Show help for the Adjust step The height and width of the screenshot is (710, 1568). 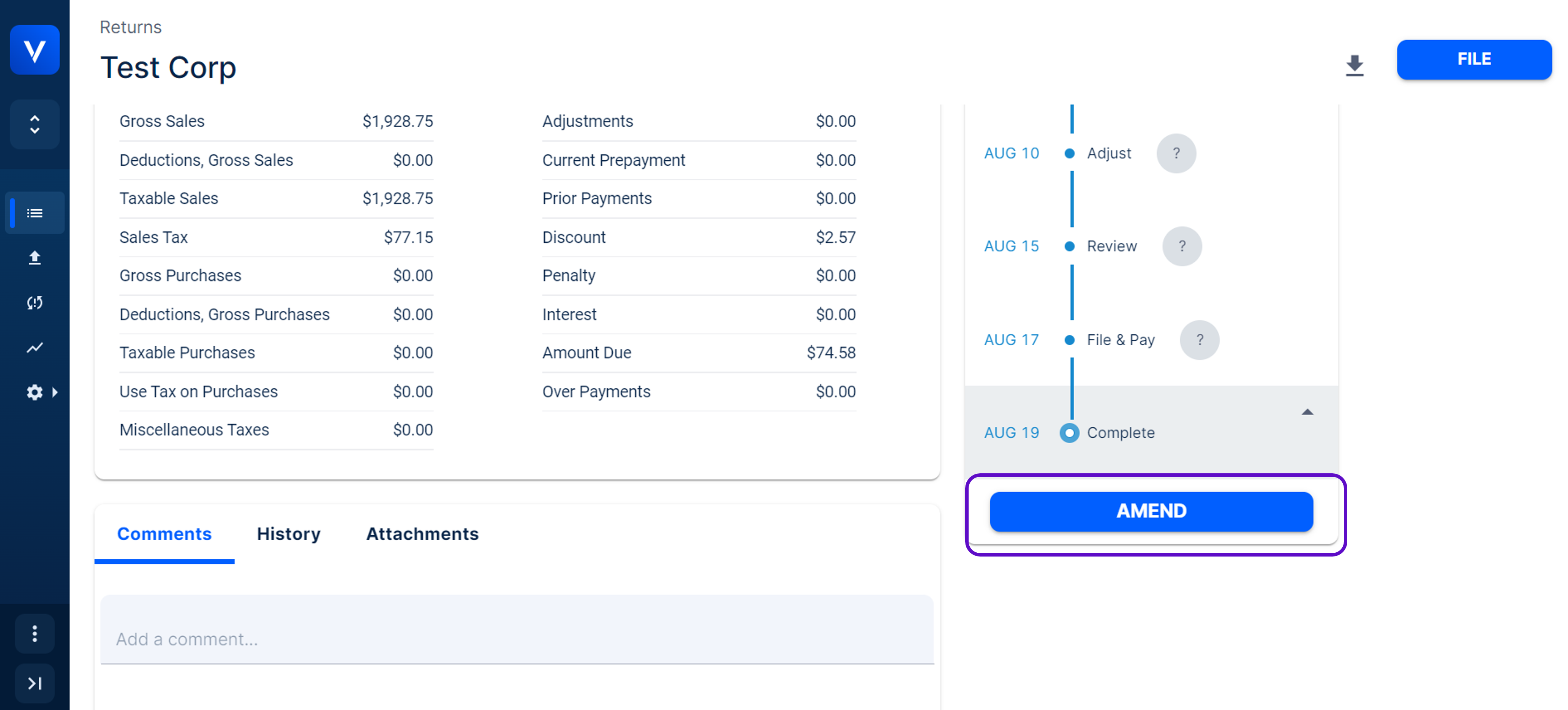click(x=1176, y=153)
